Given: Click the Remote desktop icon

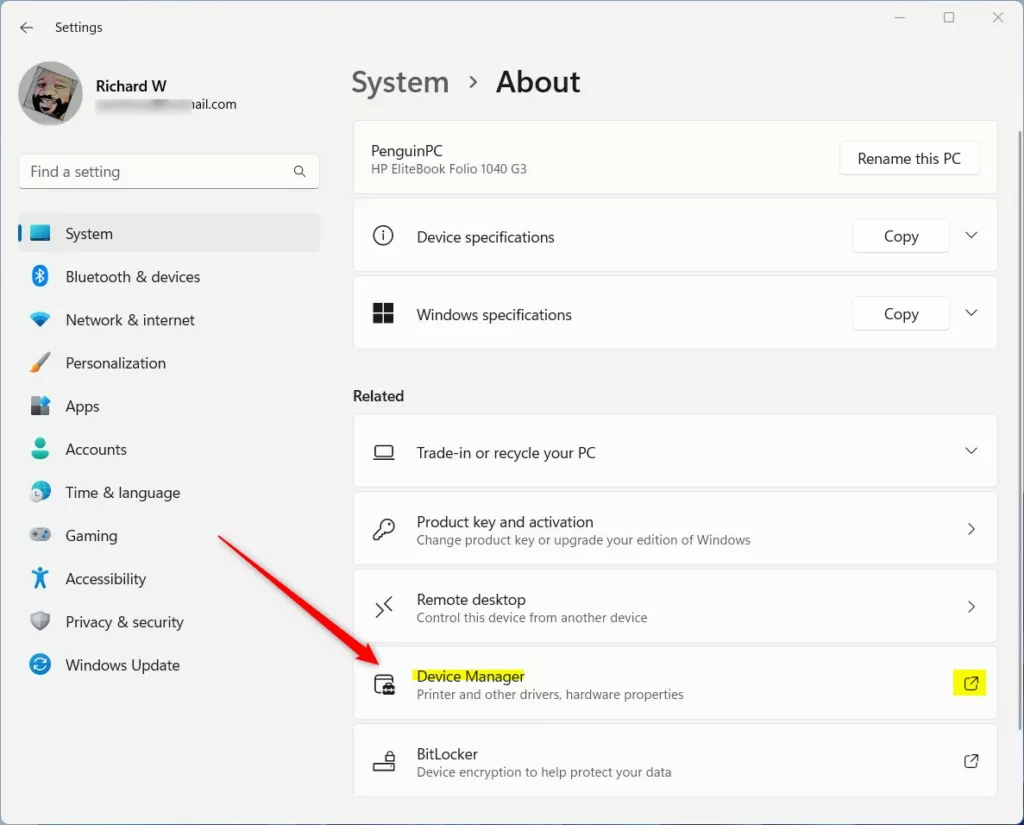Looking at the screenshot, I should pyautogui.click(x=383, y=607).
